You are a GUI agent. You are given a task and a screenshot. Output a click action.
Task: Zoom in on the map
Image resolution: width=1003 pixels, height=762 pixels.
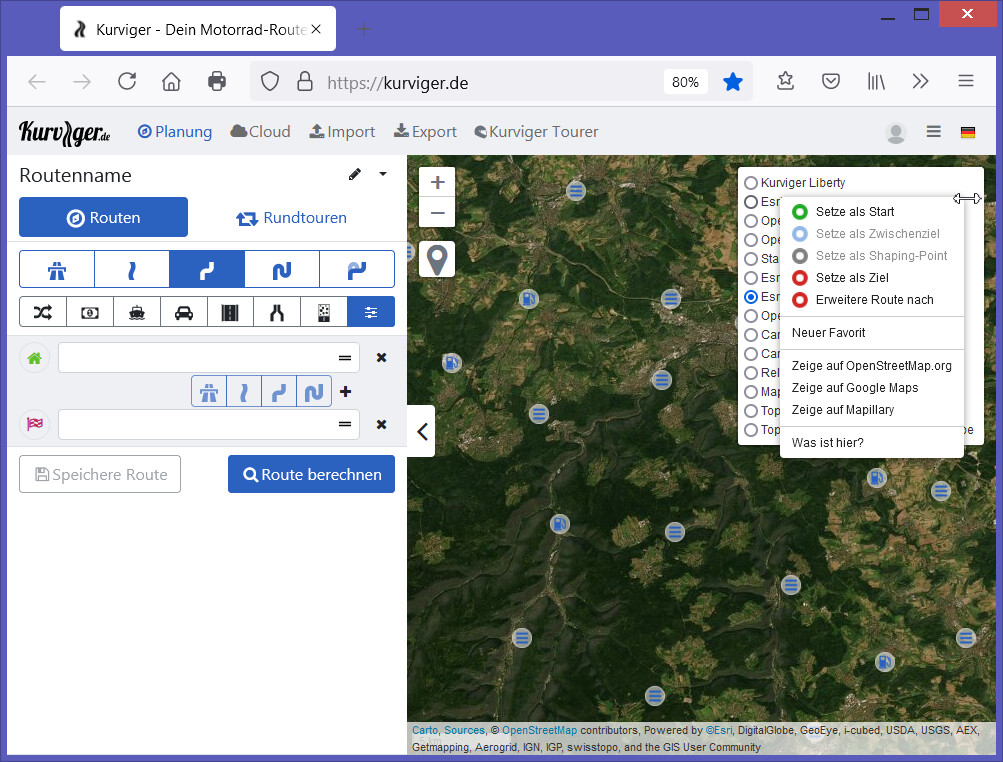point(438,182)
